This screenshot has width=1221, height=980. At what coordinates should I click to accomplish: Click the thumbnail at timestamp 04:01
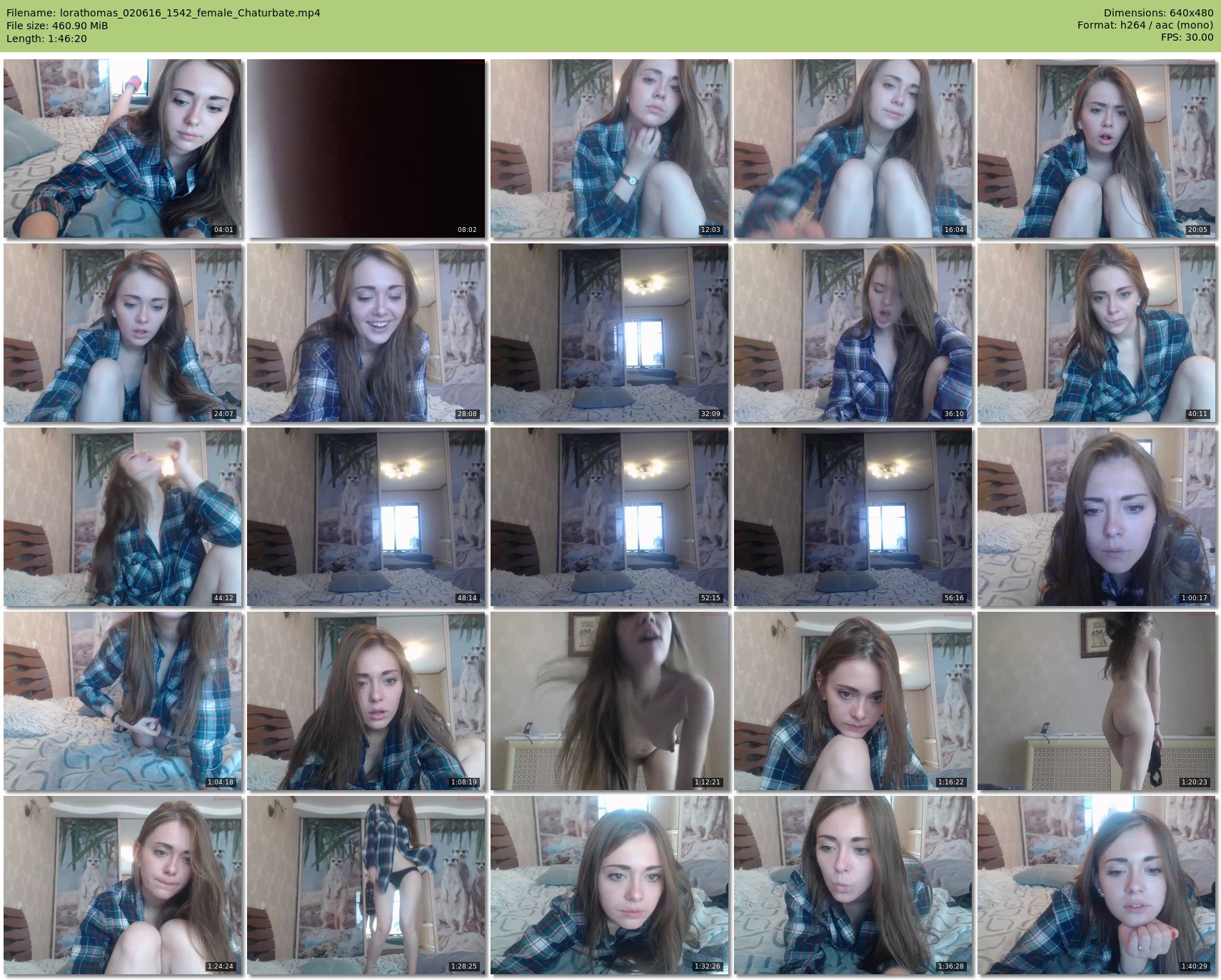[x=122, y=148]
